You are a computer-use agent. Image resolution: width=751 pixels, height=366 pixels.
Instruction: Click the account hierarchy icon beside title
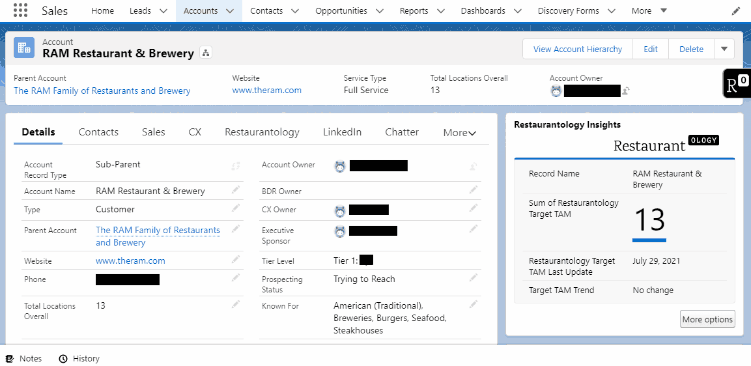pyautogui.click(x=206, y=53)
